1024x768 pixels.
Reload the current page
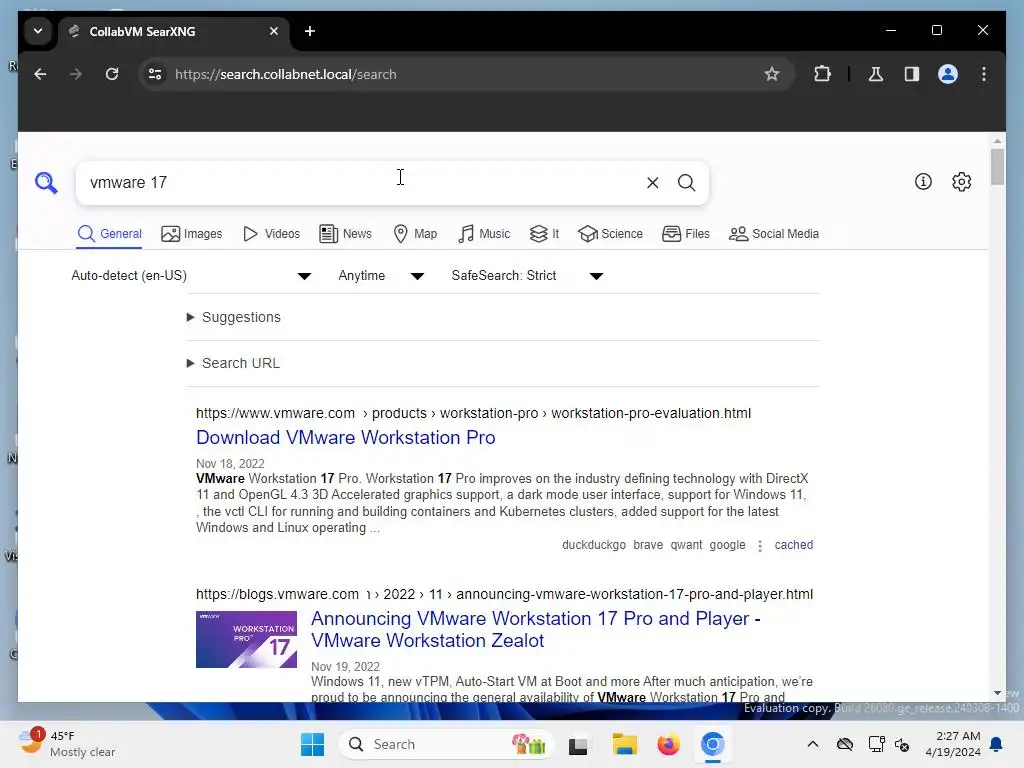pyautogui.click(x=112, y=74)
